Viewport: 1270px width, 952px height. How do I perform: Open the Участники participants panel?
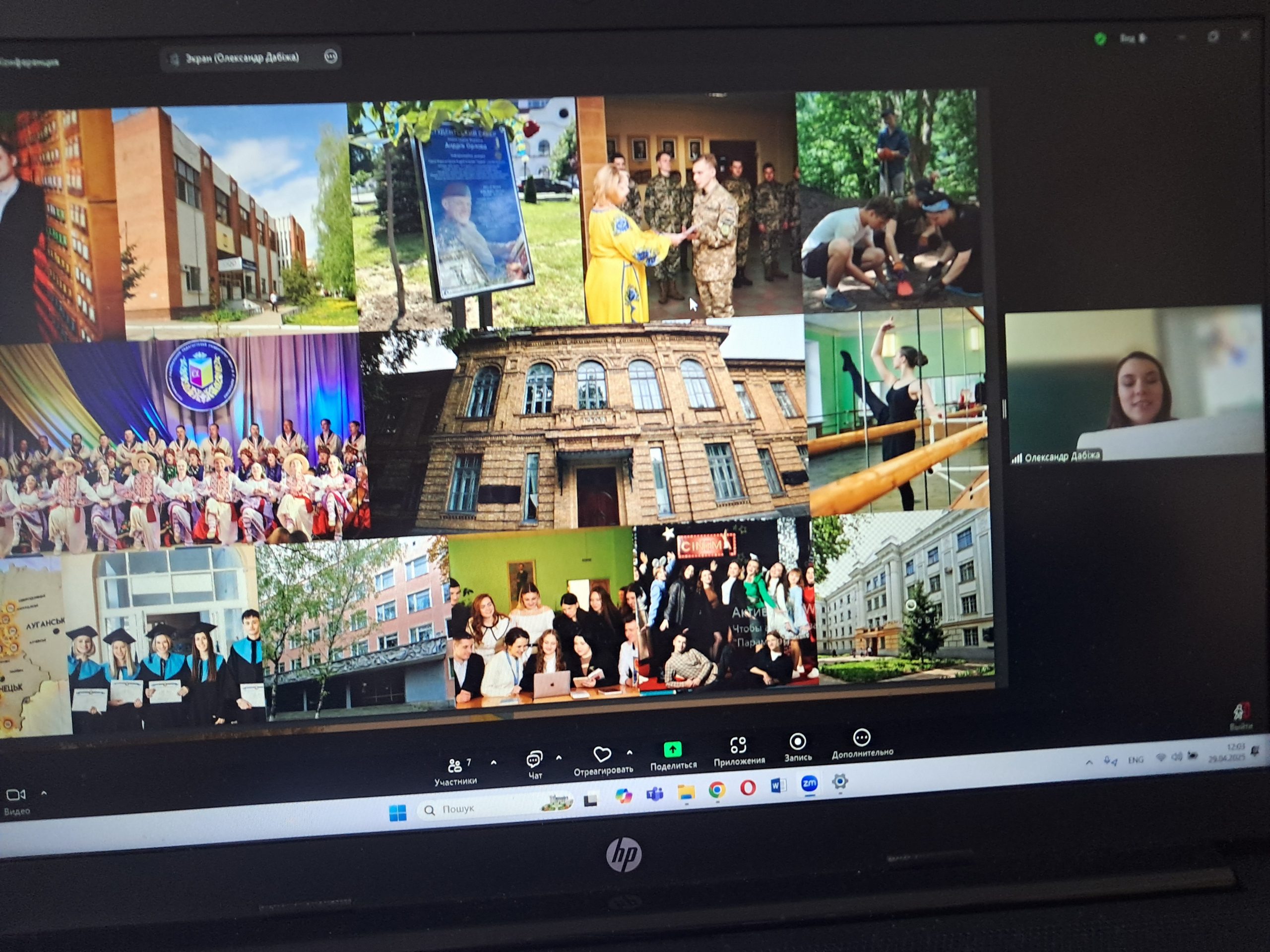pos(455,772)
